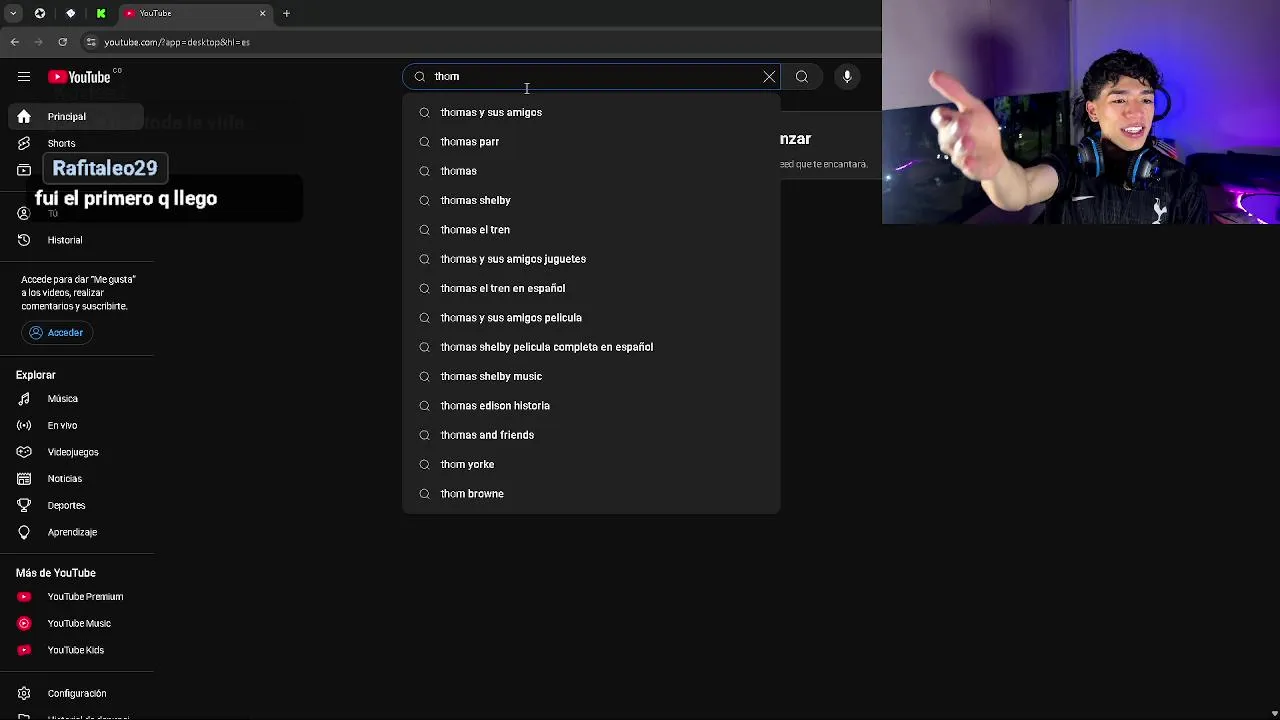Viewport: 1280px width, 720px height.
Task: Open a new browser tab
Action: (x=286, y=13)
